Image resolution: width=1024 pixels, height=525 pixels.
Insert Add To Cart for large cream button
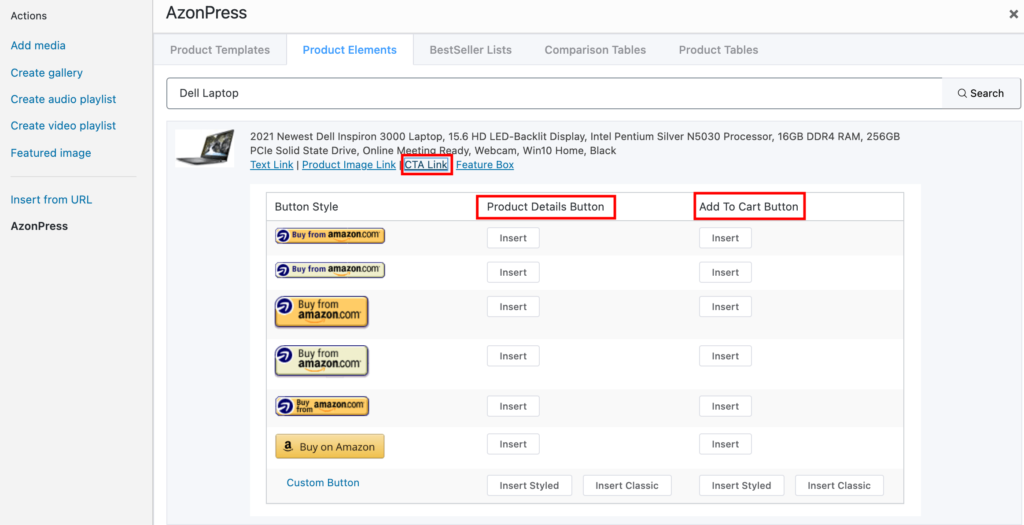(726, 356)
